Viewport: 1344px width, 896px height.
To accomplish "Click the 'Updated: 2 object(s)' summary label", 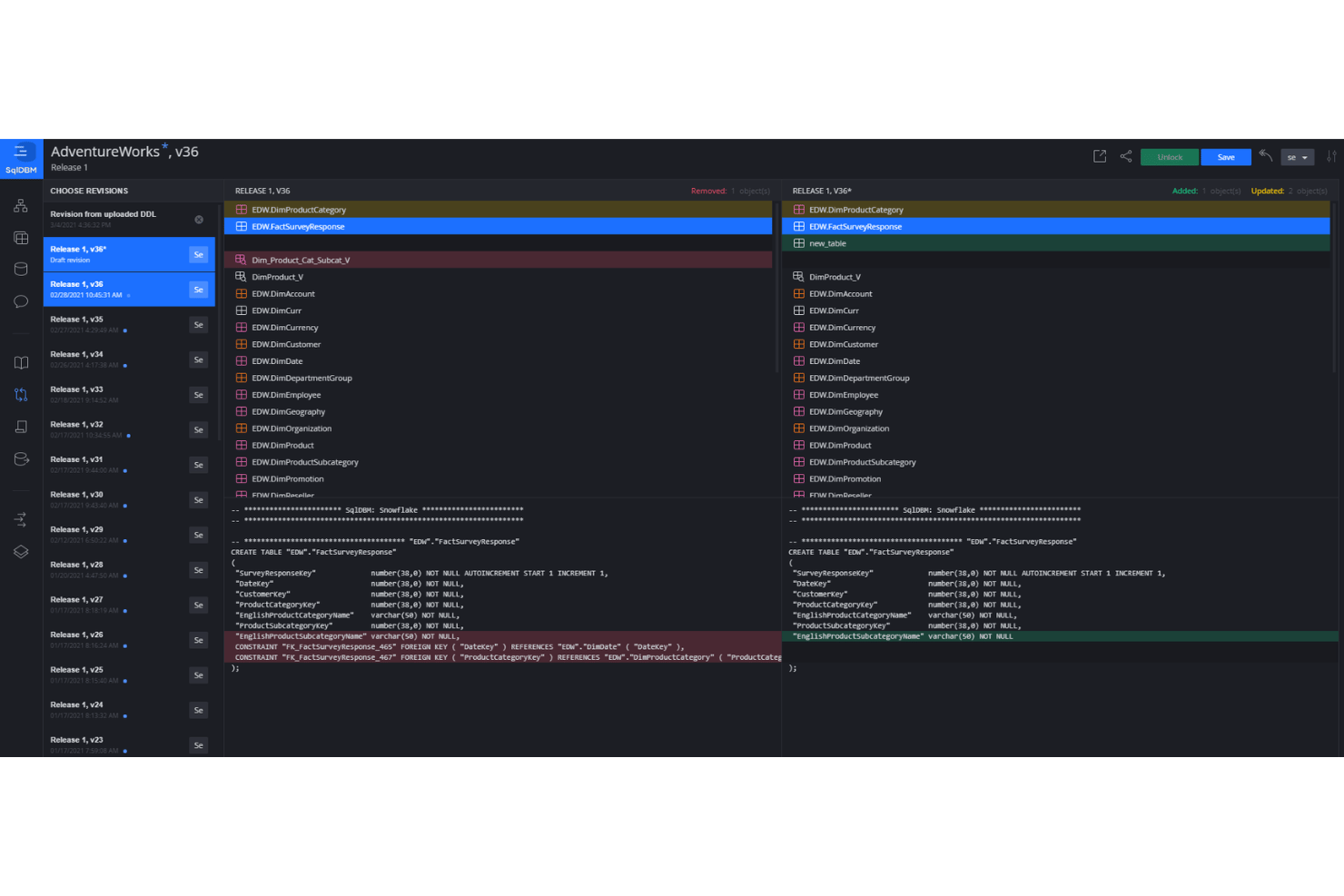I will (1289, 191).
